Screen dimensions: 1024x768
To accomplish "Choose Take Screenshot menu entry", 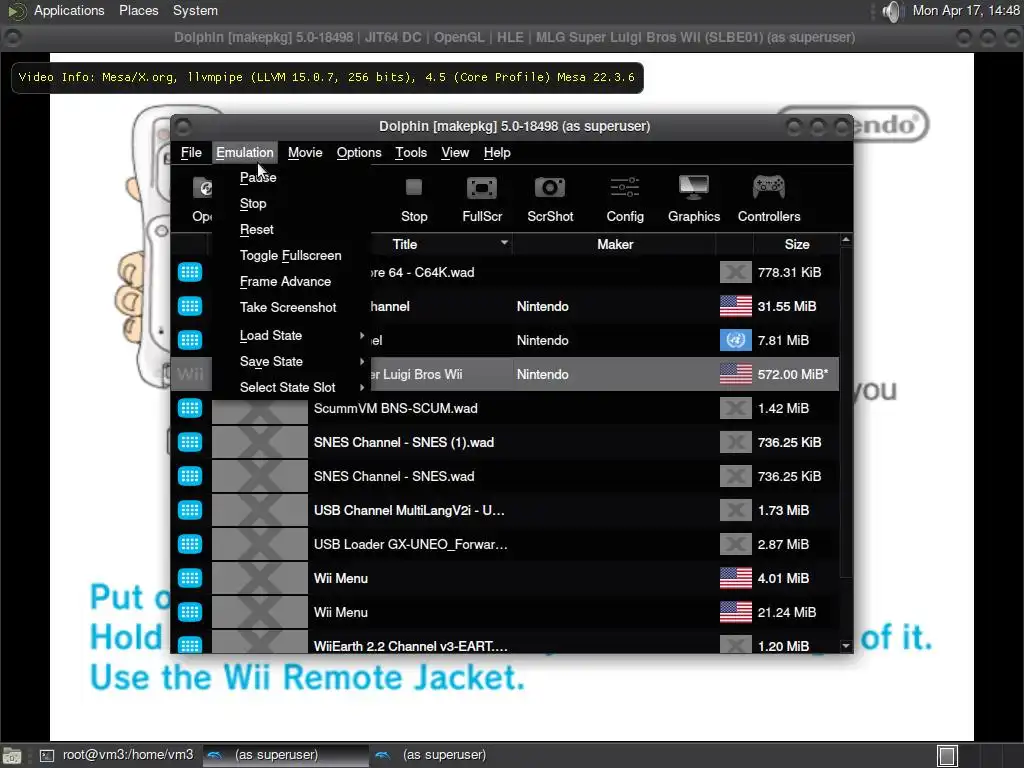I will click(288, 308).
